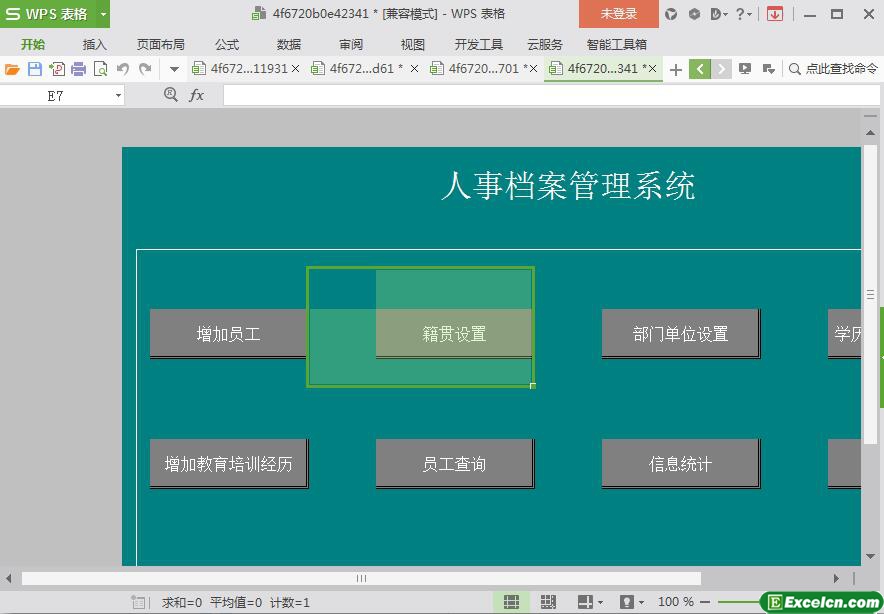Click the window list dropdown icon
Image resolution: width=884 pixels, height=614 pixels.
pyautogui.click(x=768, y=69)
